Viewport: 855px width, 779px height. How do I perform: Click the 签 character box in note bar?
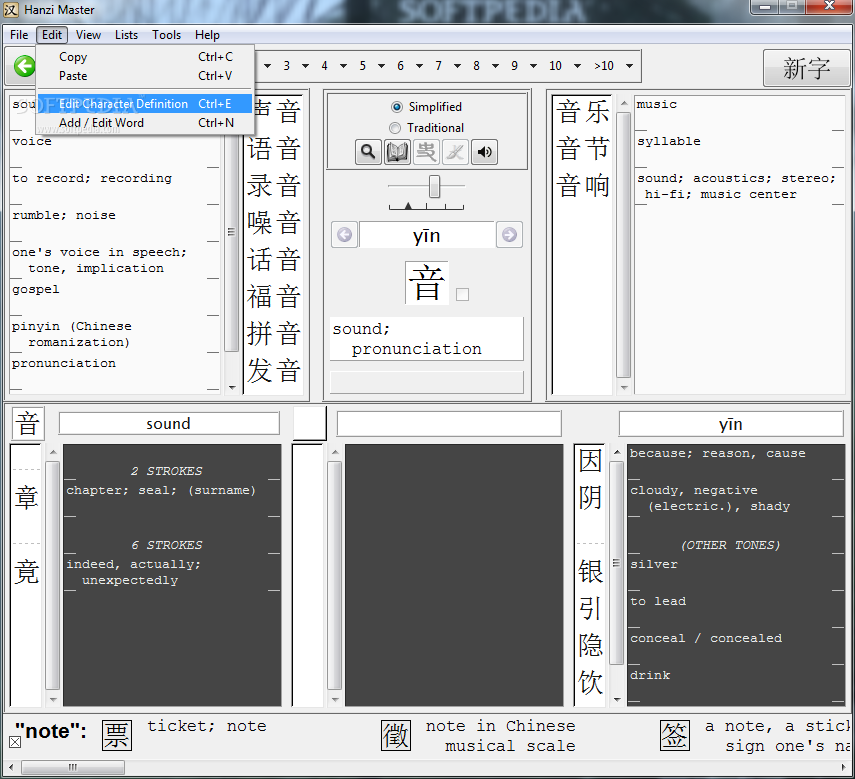675,735
